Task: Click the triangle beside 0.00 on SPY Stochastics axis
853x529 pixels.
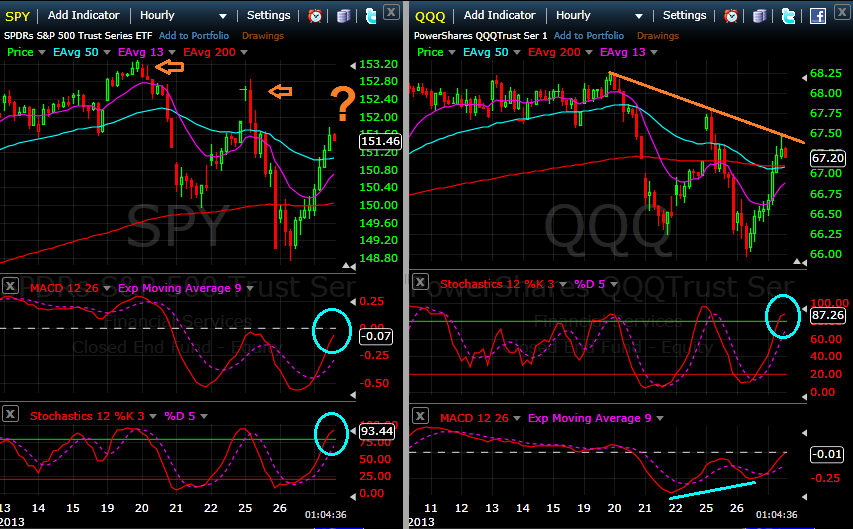Action: [353, 496]
